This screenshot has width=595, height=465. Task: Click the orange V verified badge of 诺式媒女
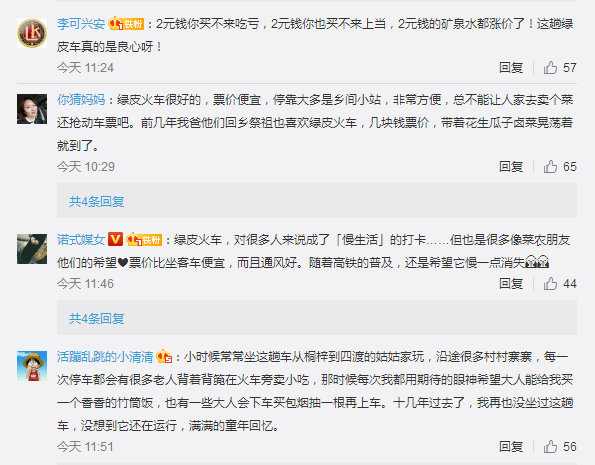click(x=115, y=240)
